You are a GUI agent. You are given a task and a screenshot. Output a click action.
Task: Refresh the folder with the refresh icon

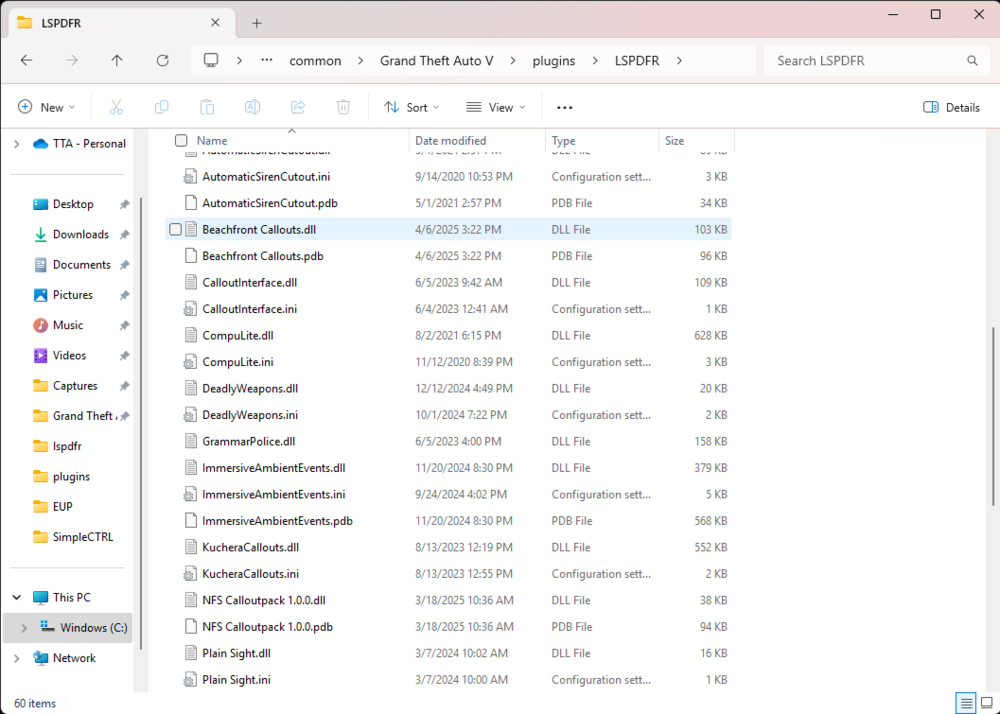coord(162,60)
